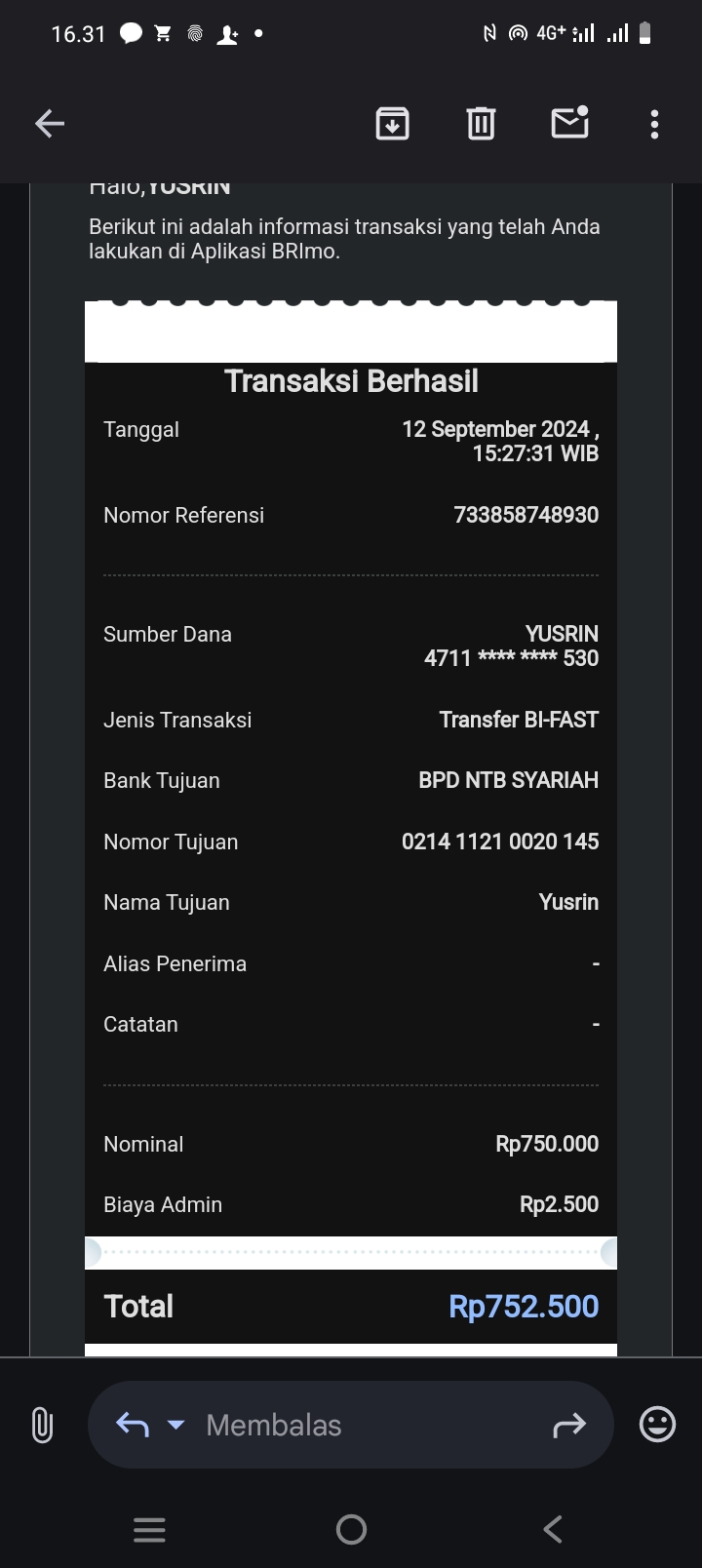Mark email as unread
The height and width of the screenshot is (1568, 702).
tap(569, 123)
